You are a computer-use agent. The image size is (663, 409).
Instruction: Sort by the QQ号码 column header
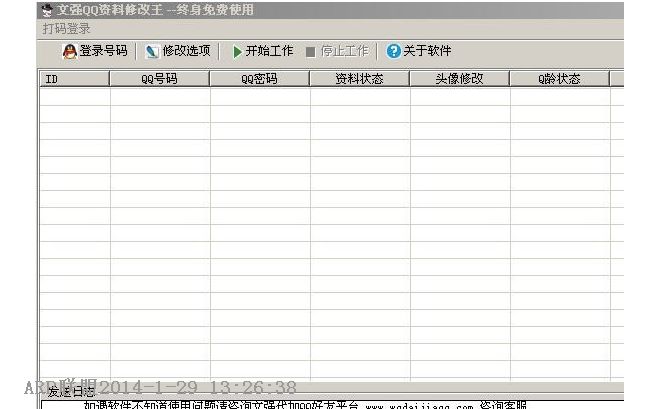pyautogui.click(x=159, y=79)
